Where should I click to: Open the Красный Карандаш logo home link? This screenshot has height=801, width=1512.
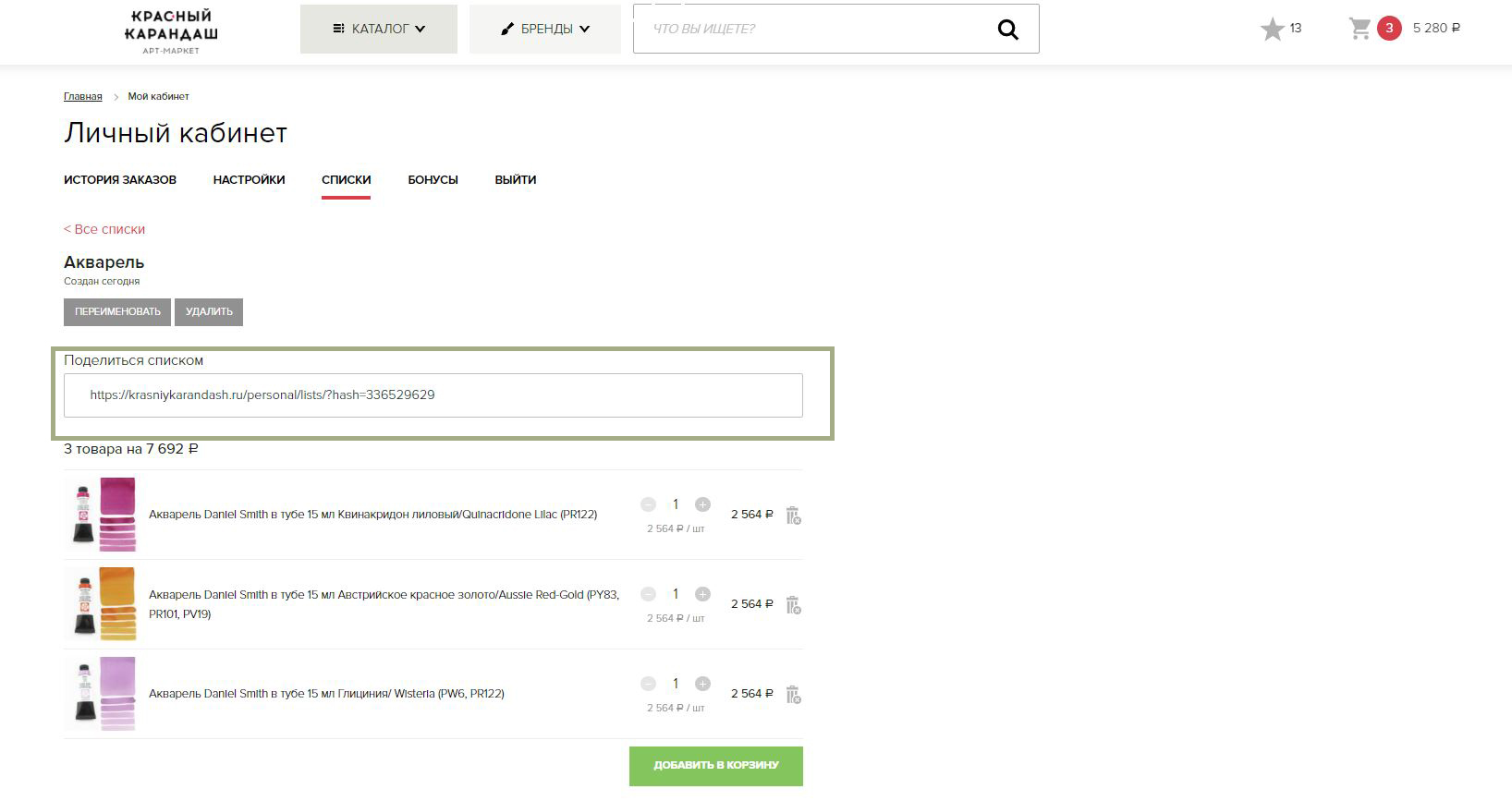click(171, 31)
